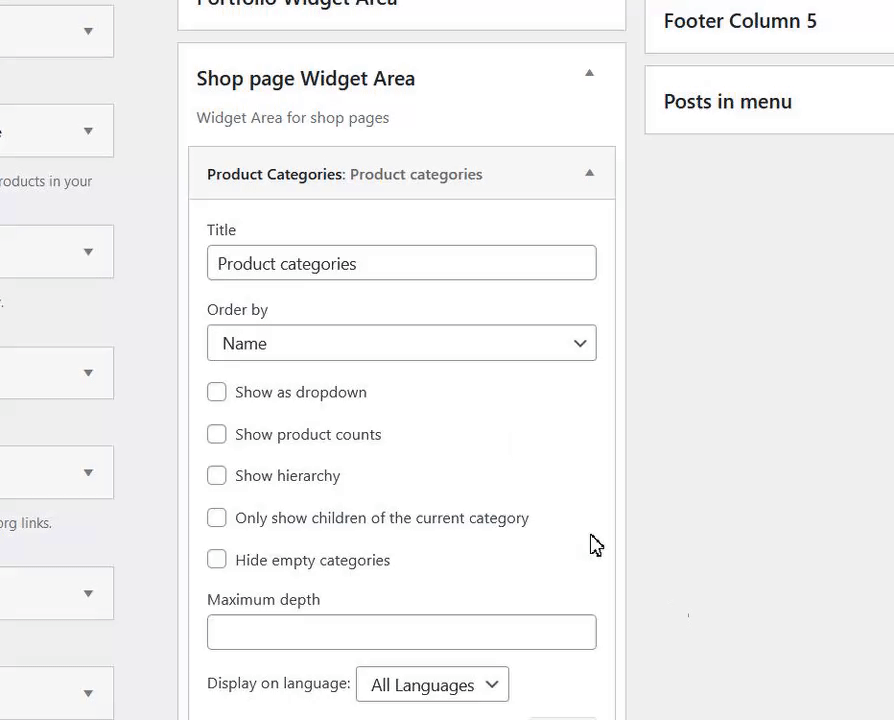Open the Order by dropdown

pyautogui.click(x=401, y=343)
